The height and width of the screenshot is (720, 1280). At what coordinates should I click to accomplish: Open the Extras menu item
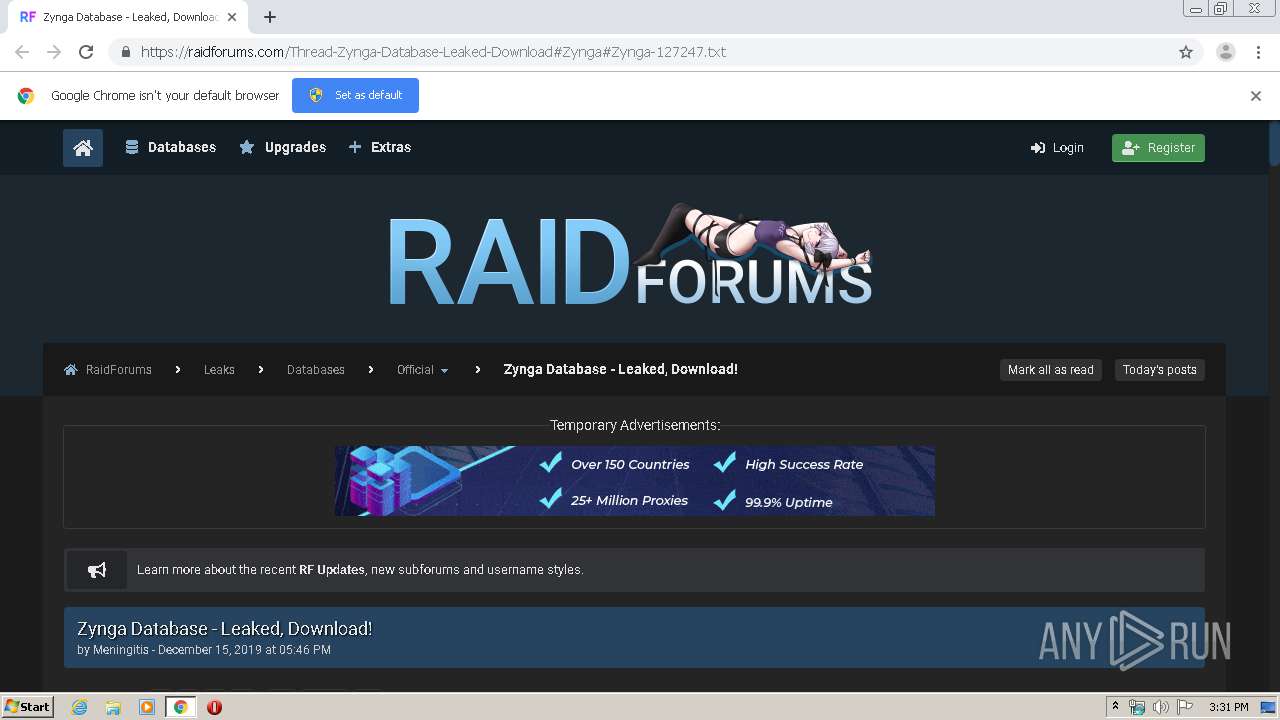coord(380,147)
